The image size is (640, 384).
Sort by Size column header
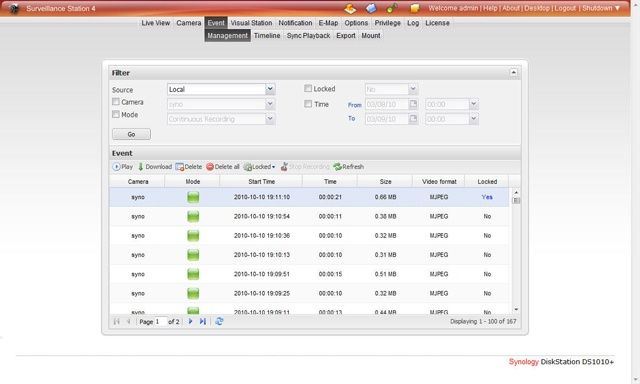pyautogui.click(x=385, y=182)
